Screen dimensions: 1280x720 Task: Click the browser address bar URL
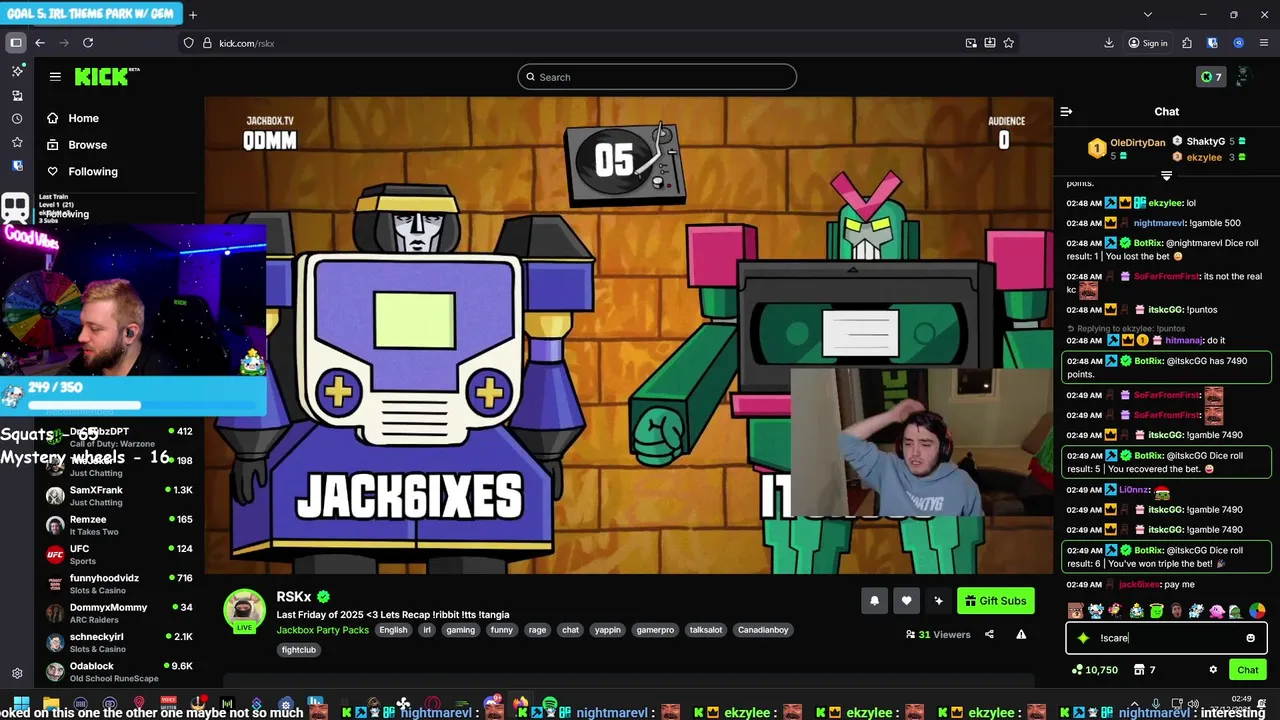click(247, 43)
